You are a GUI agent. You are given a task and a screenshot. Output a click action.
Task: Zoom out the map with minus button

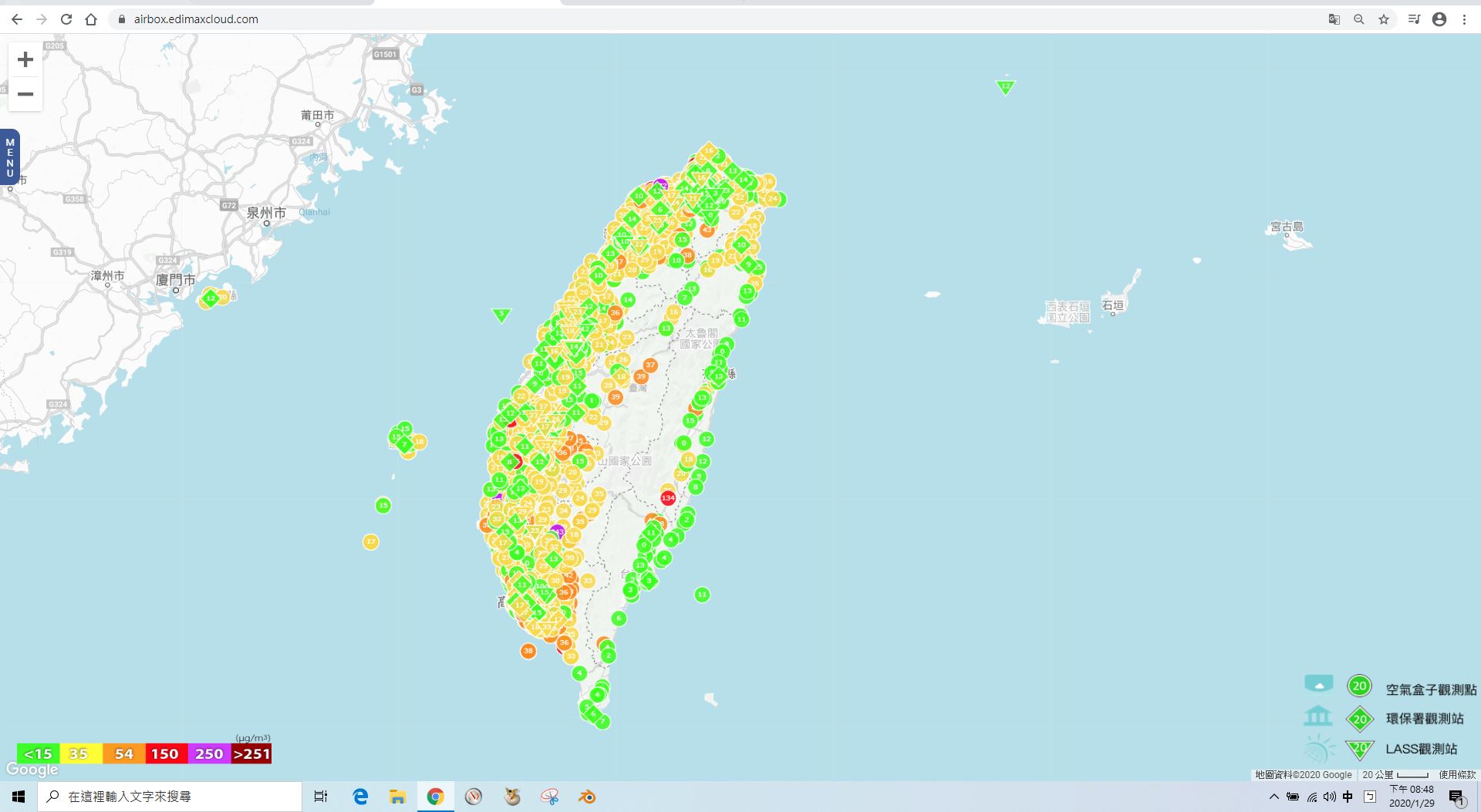click(25, 94)
